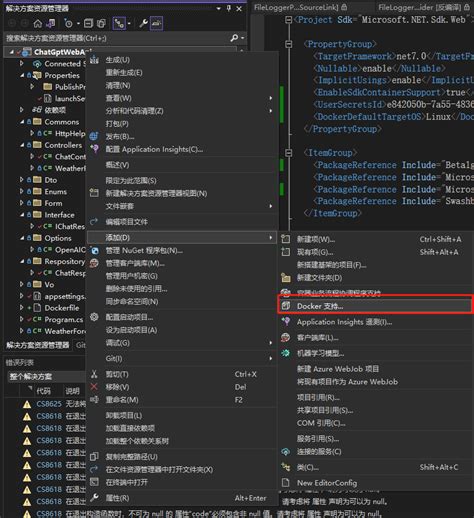Select Program.cs in the tree
The width and height of the screenshot is (474, 518).
pyautogui.click(x=63, y=319)
